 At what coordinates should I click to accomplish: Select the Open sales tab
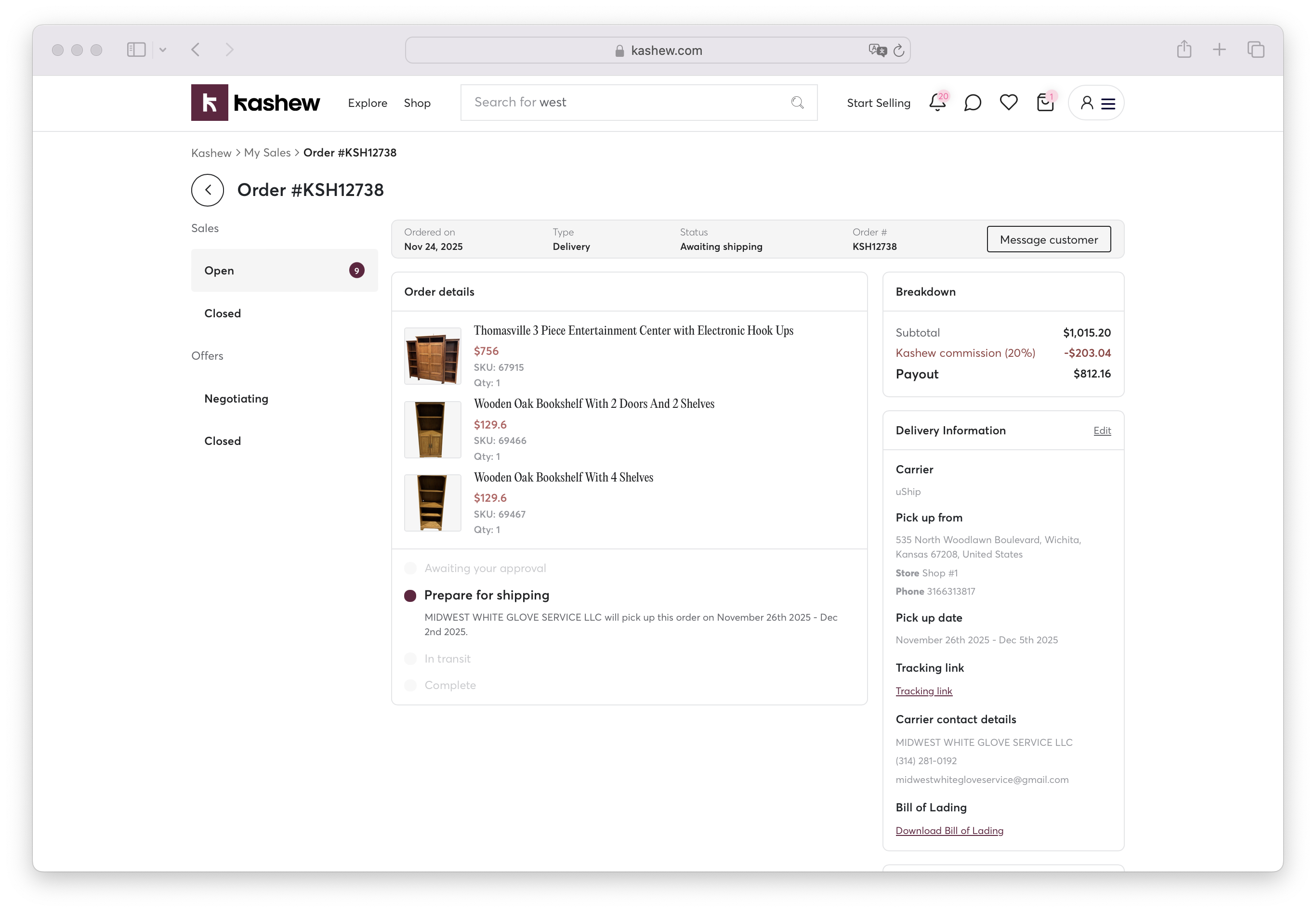tap(284, 270)
